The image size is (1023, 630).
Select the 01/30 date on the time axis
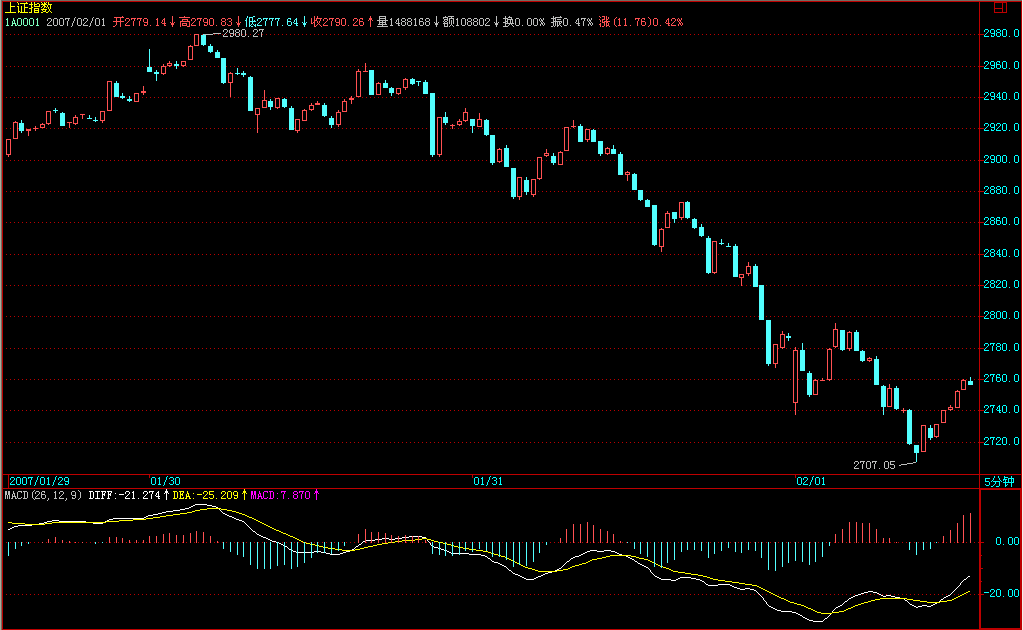[x=165, y=481]
